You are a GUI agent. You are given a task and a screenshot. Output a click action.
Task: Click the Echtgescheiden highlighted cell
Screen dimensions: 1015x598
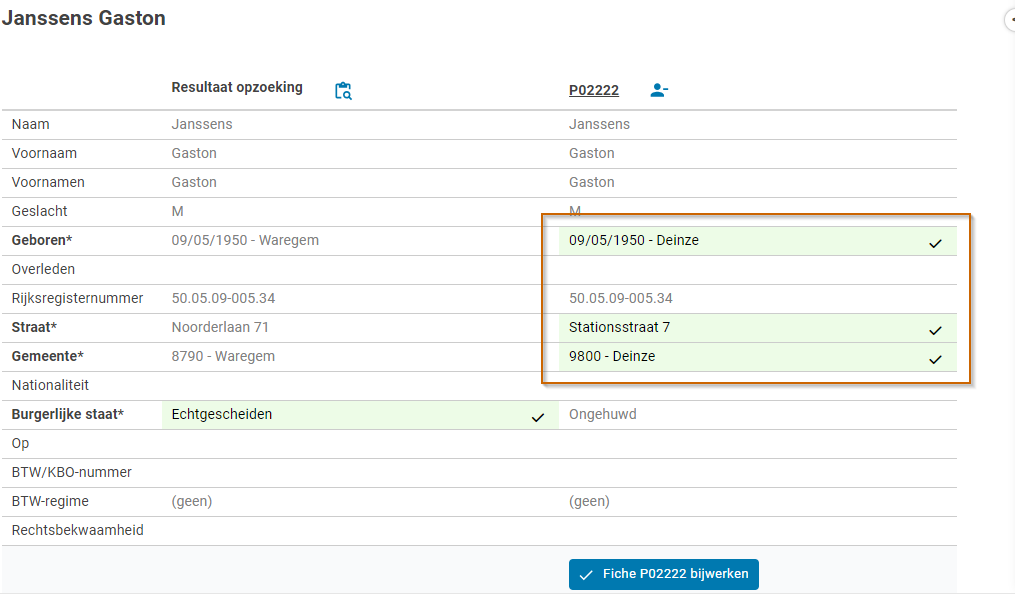360,415
